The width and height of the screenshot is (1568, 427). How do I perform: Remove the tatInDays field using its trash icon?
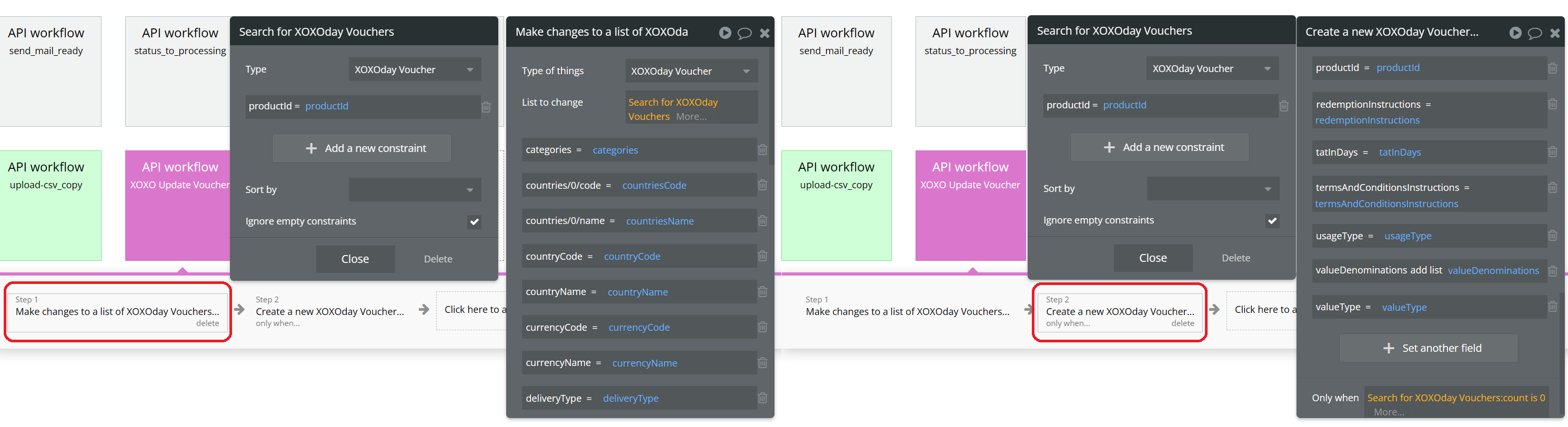point(1553,151)
